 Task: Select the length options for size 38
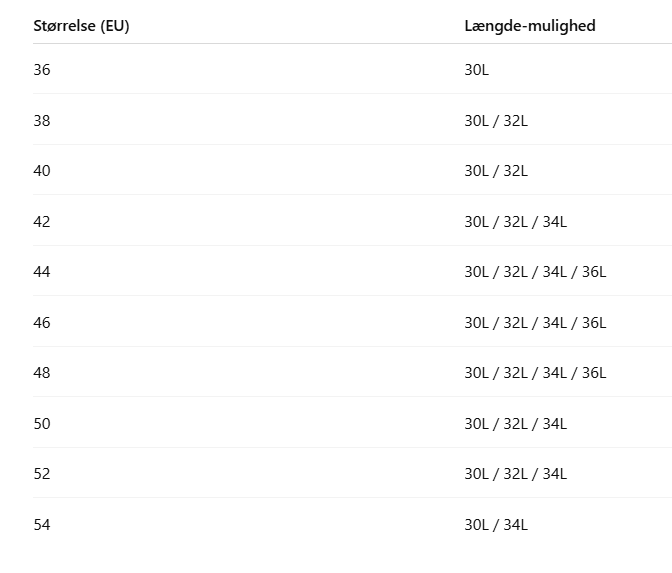496,121
